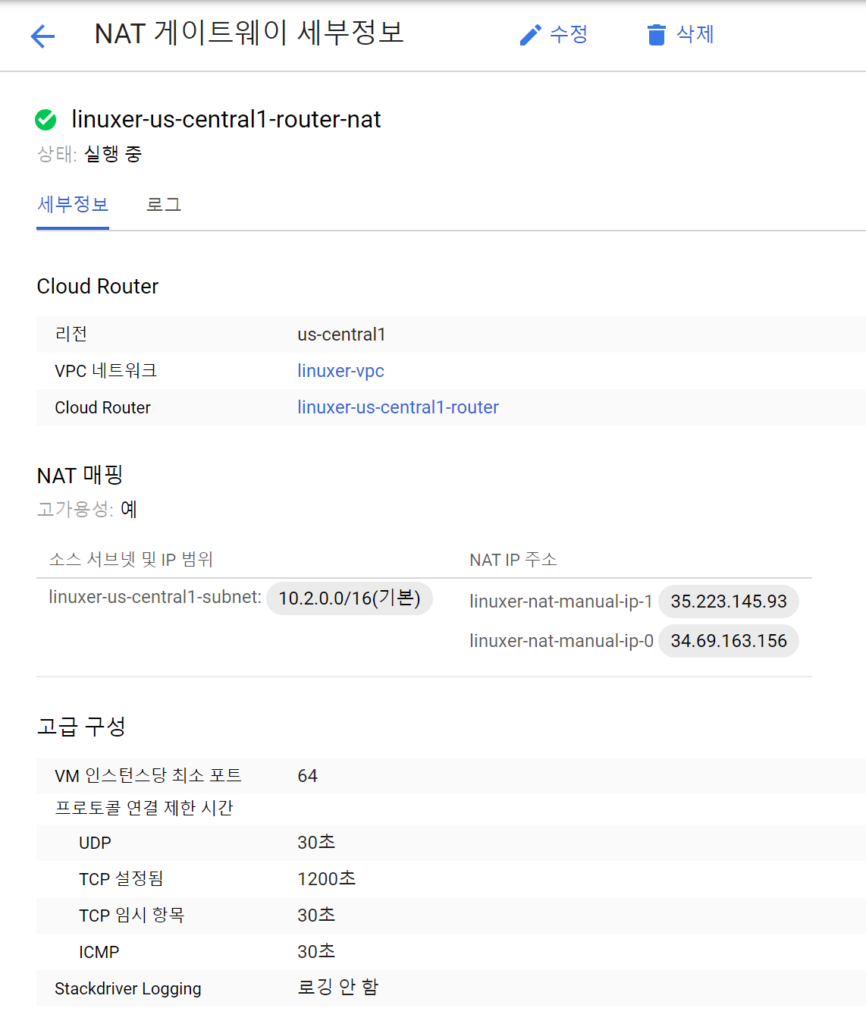Image resolution: width=866 pixels, height=1024 pixels.
Task: Select the linuxer-nat-manual-ip-0 address name
Action: coord(560,641)
